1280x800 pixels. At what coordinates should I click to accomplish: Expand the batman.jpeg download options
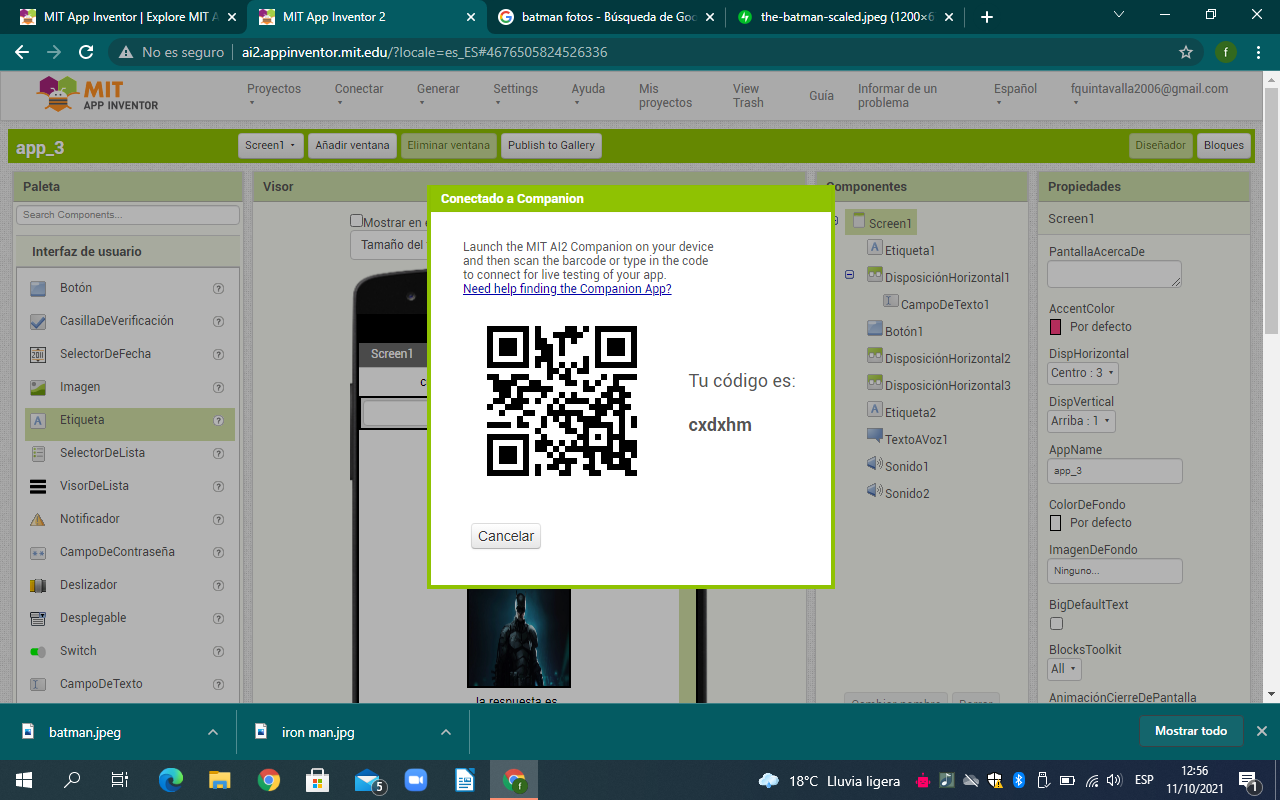[x=213, y=732]
